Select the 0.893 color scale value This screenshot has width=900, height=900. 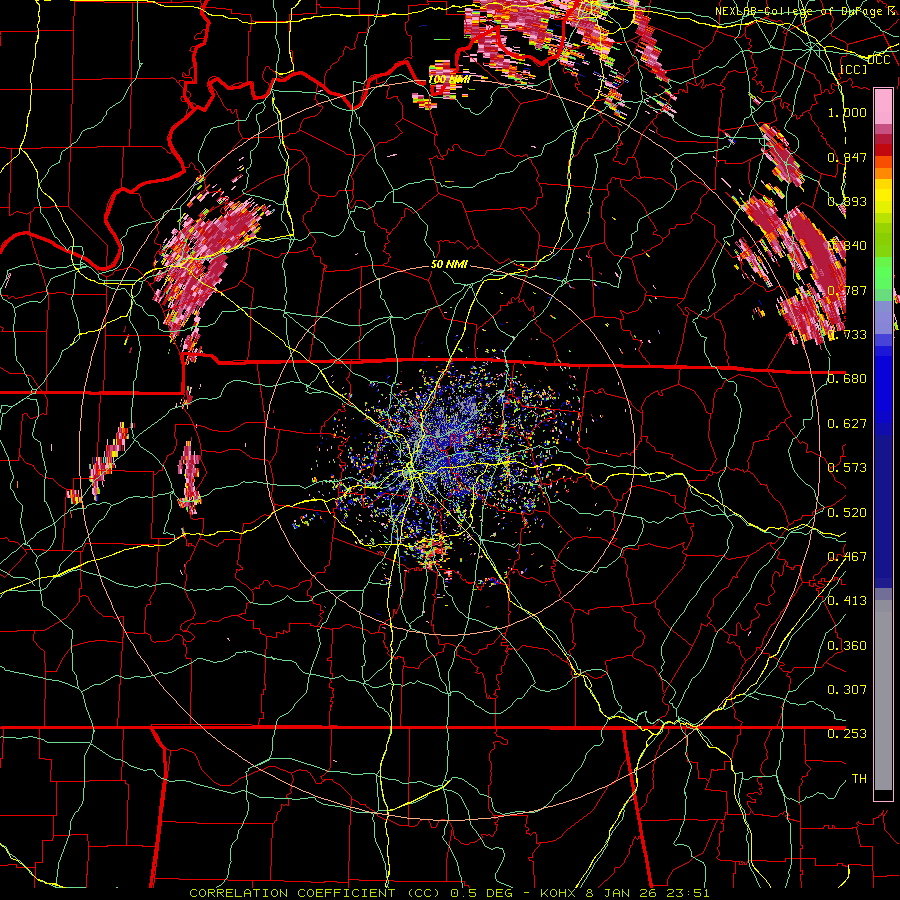click(847, 201)
